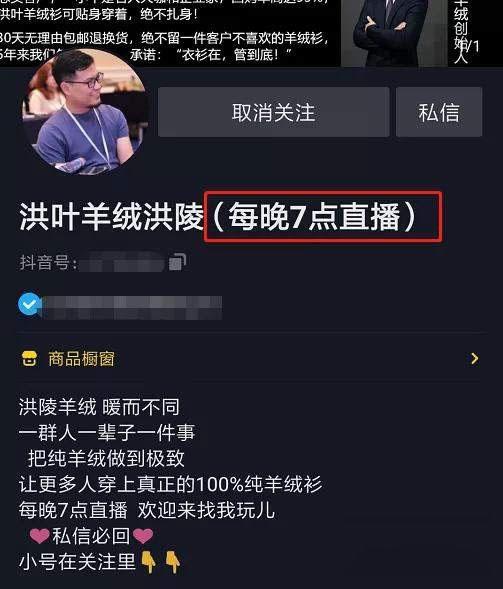Image resolution: width=503 pixels, height=589 pixels.
Task: Tap the right pink heart emoji
Action: (x=143, y=536)
